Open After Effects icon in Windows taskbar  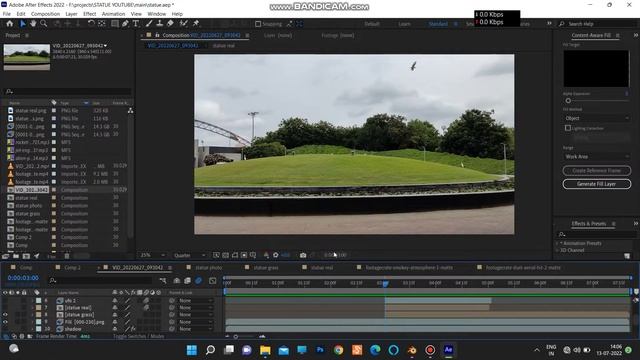point(448,350)
